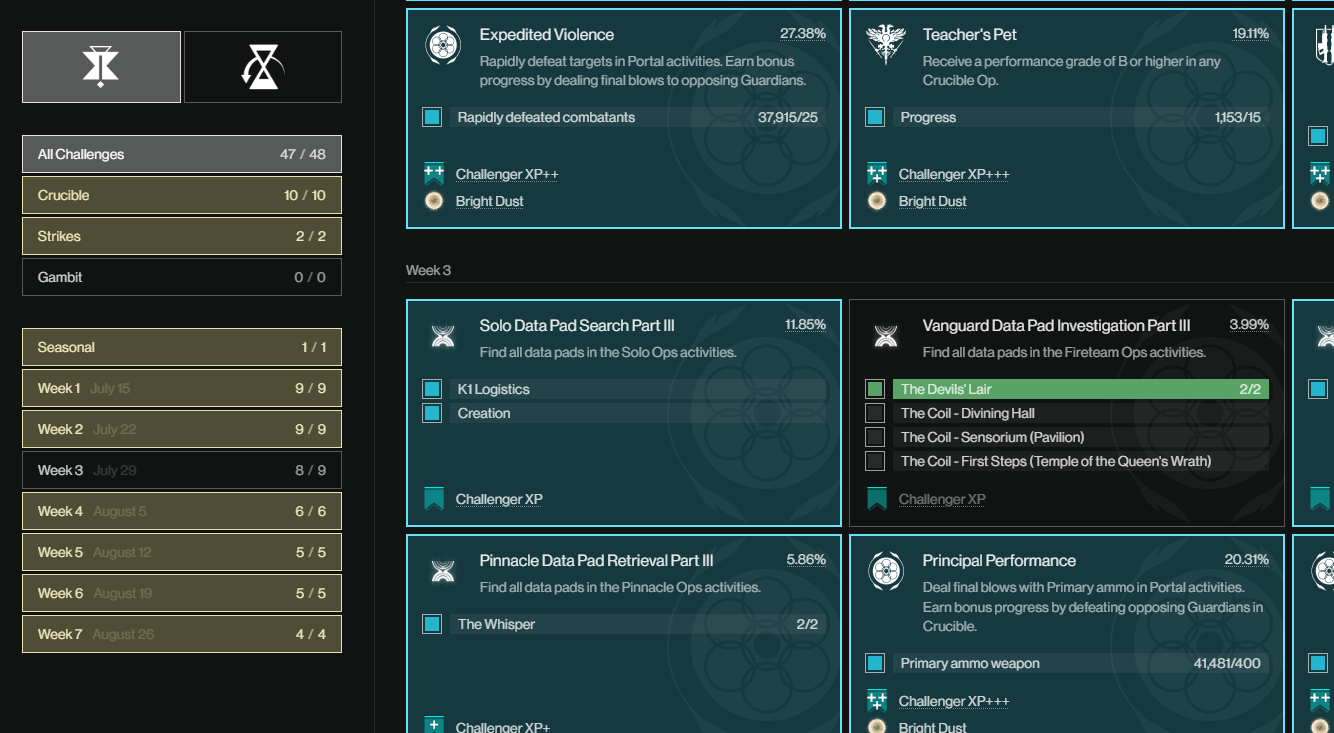Click Challenger XP+++ reward icon in Teacher's Pet
Screen dimensions: 1334x733
pos(877,174)
